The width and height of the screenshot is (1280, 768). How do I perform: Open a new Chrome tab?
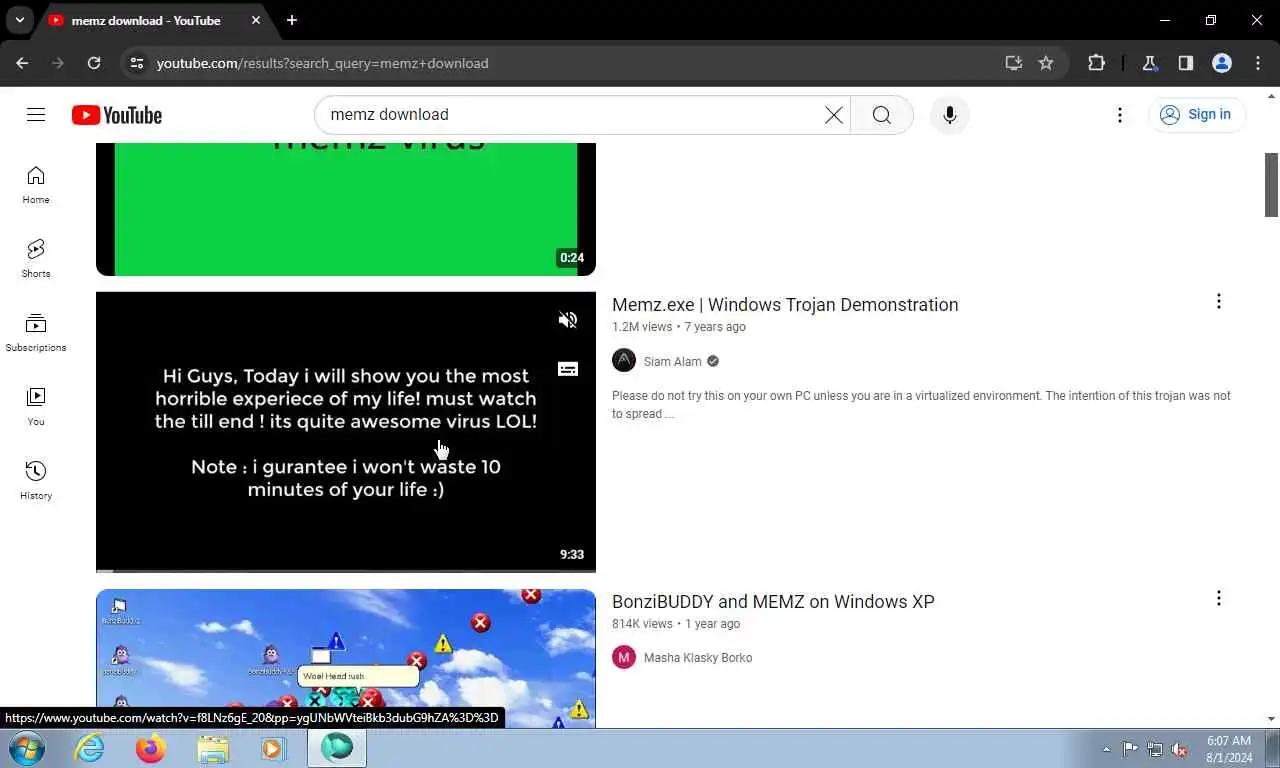point(291,20)
